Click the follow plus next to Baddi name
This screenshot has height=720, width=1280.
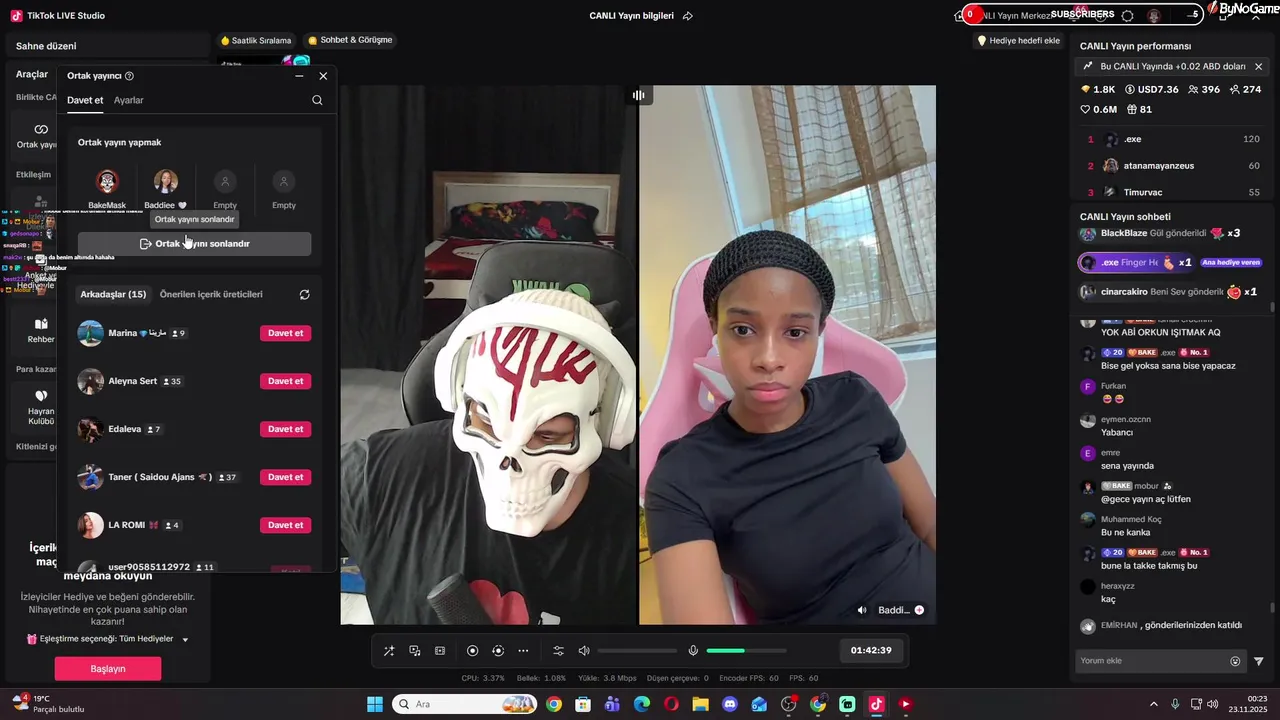(x=919, y=610)
